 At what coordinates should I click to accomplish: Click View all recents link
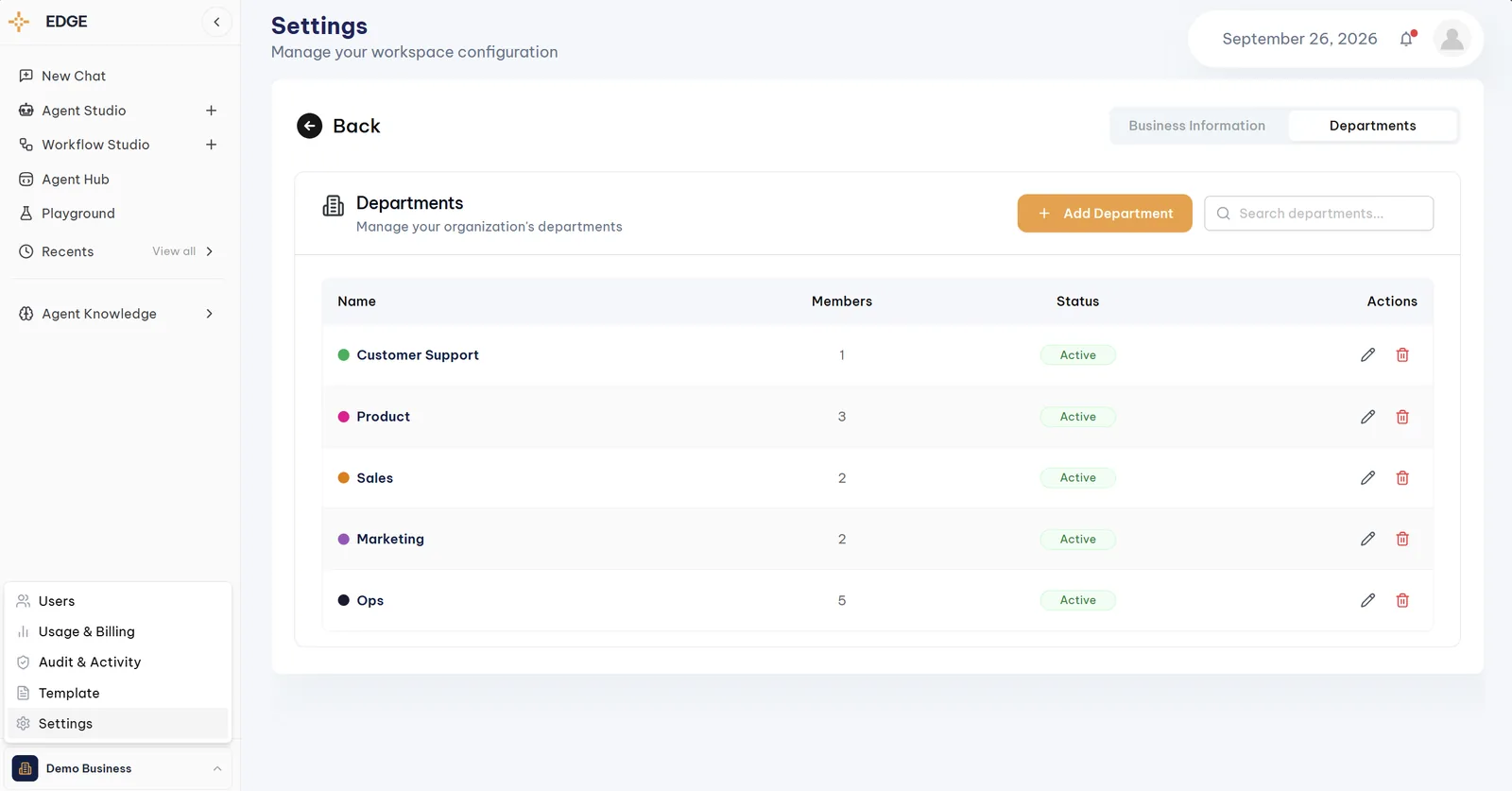pos(174,251)
